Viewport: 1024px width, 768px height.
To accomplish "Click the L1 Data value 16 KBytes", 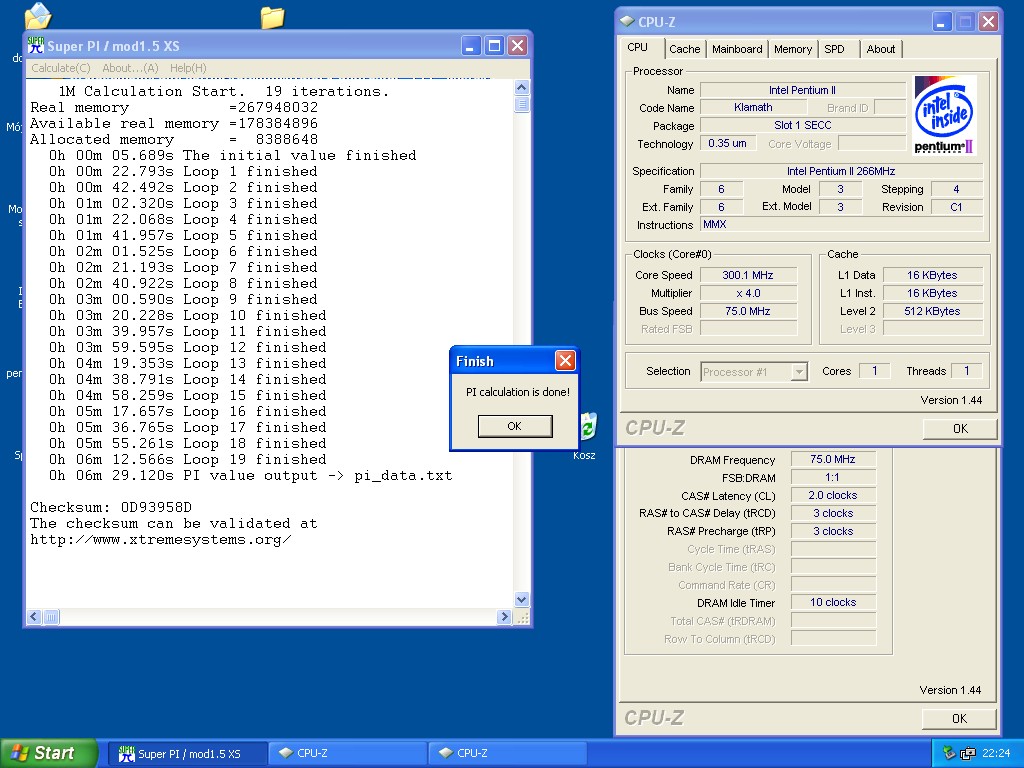I will (933, 275).
